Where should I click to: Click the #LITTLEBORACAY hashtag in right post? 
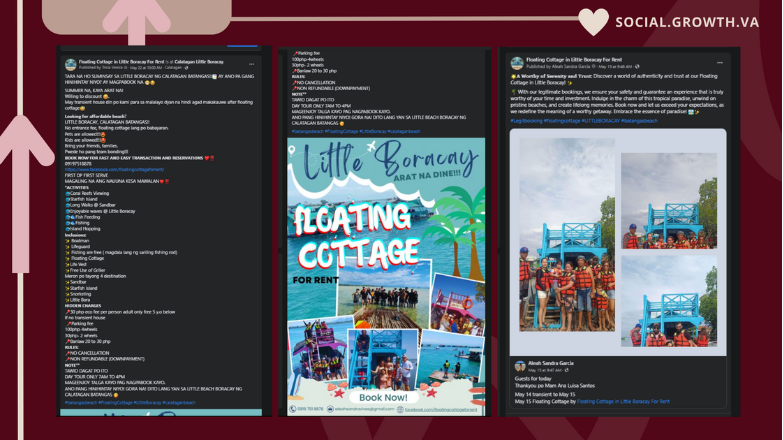click(x=600, y=121)
